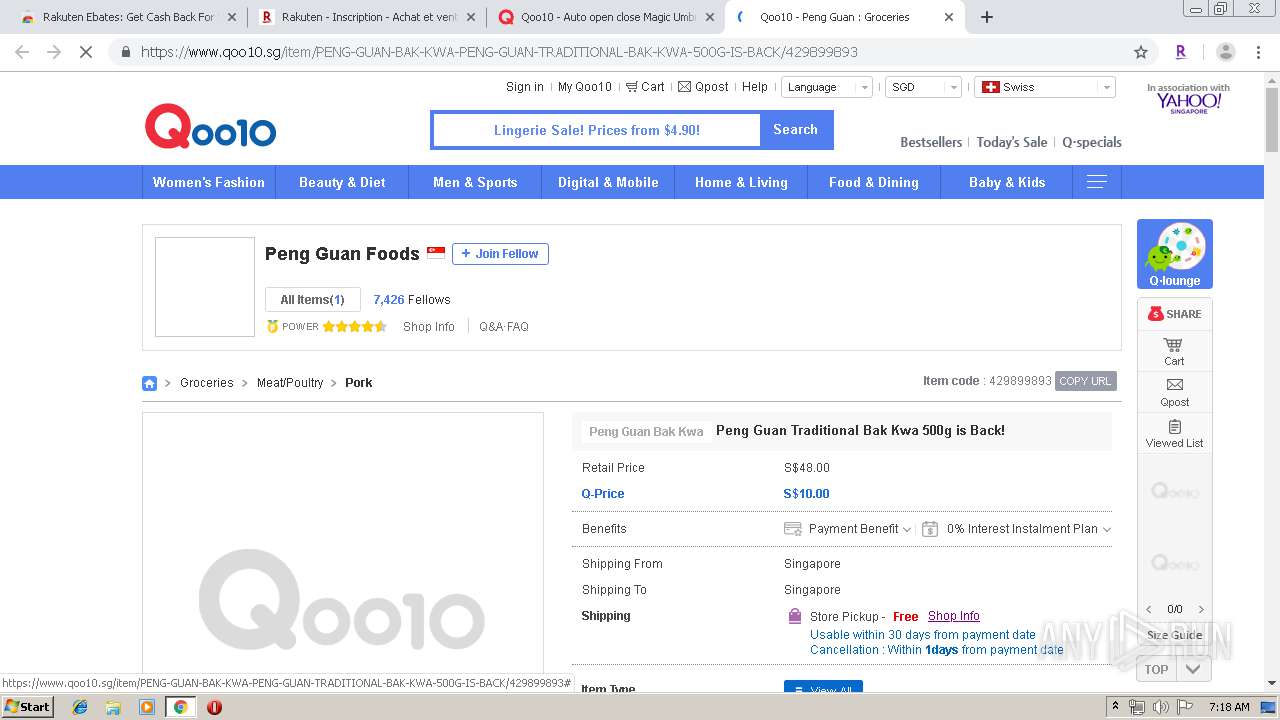Open Q-specials link
1280x720 pixels.
pos(1092,142)
